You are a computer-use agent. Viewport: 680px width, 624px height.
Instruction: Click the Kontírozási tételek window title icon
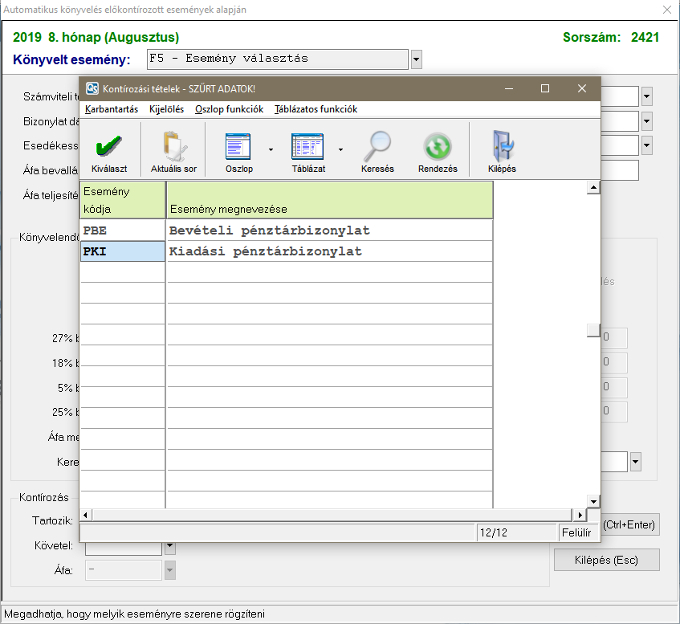pos(91,89)
